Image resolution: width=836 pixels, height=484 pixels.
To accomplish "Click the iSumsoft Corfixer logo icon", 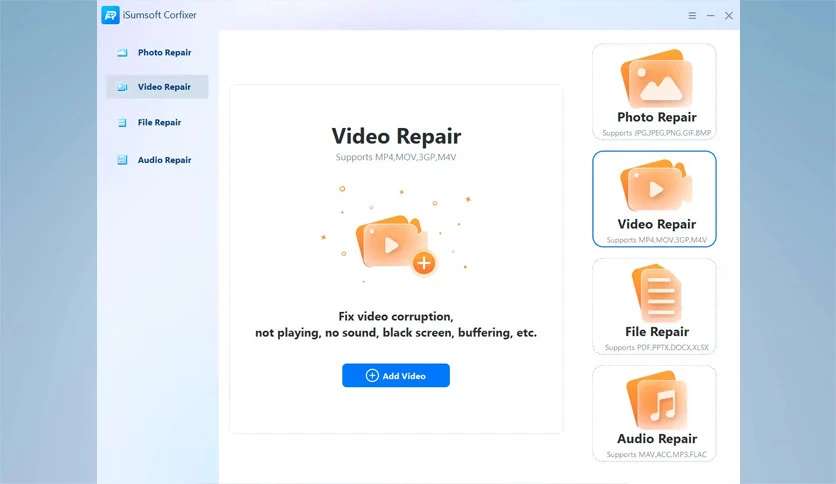I will pyautogui.click(x=110, y=15).
